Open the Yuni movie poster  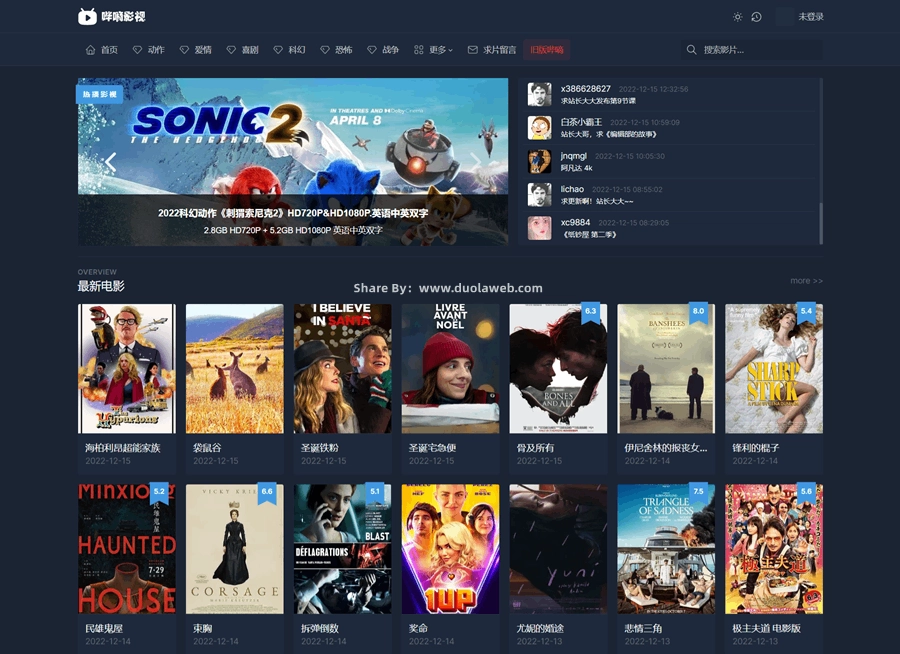[x=558, y=549]
